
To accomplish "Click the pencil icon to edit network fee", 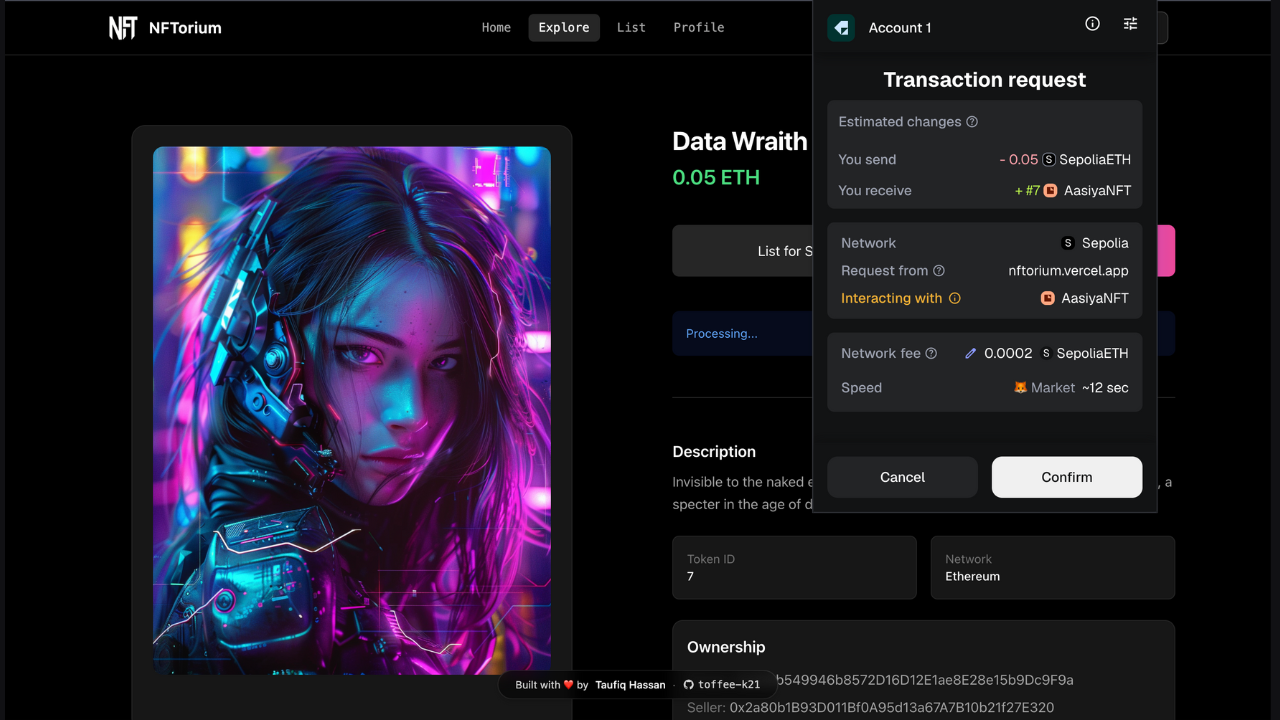I will (x=969, y=353).
